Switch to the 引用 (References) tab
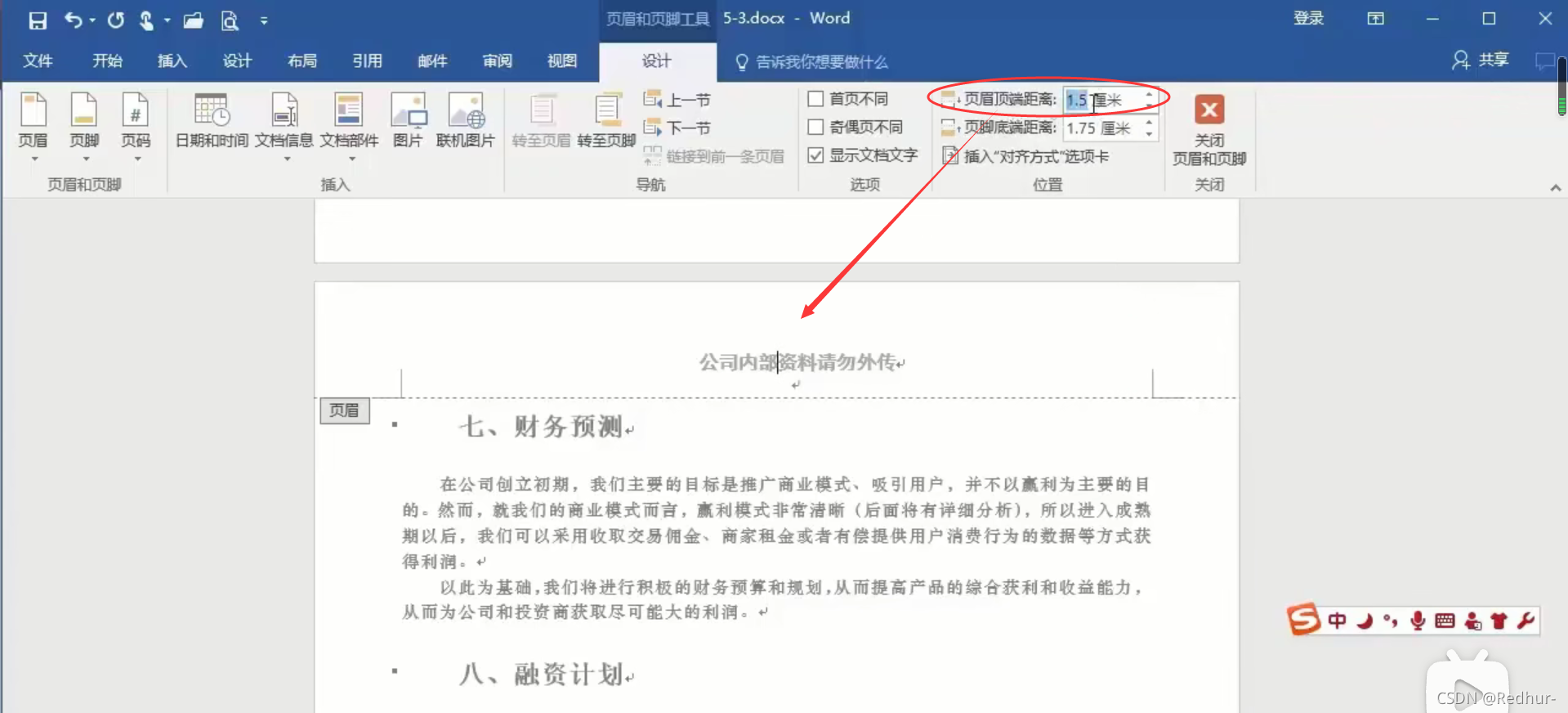This screenshot has height=713, width=1568. coord(368,61)
